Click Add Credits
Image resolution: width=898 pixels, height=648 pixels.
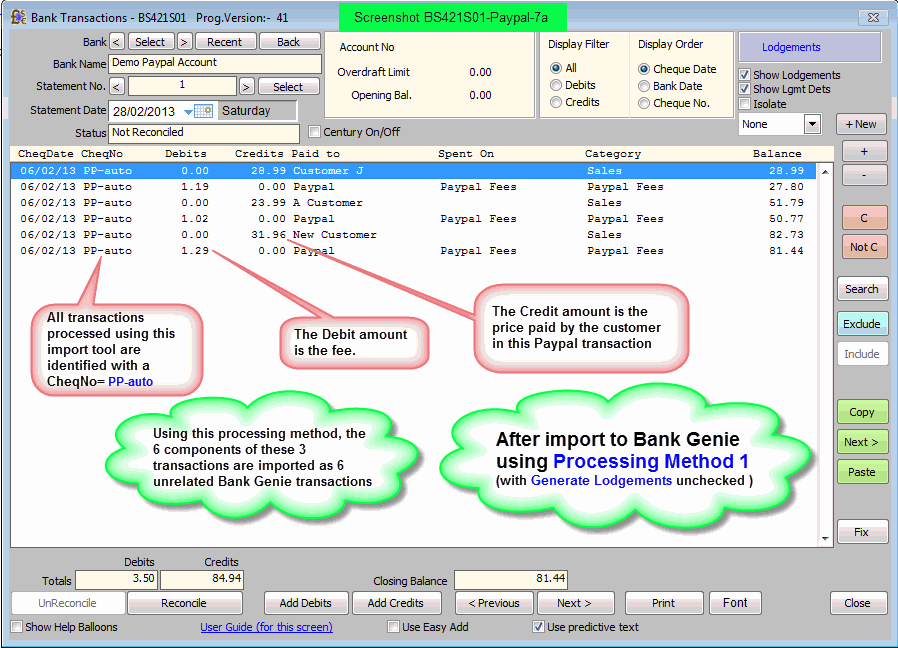[x=396, y=603]
